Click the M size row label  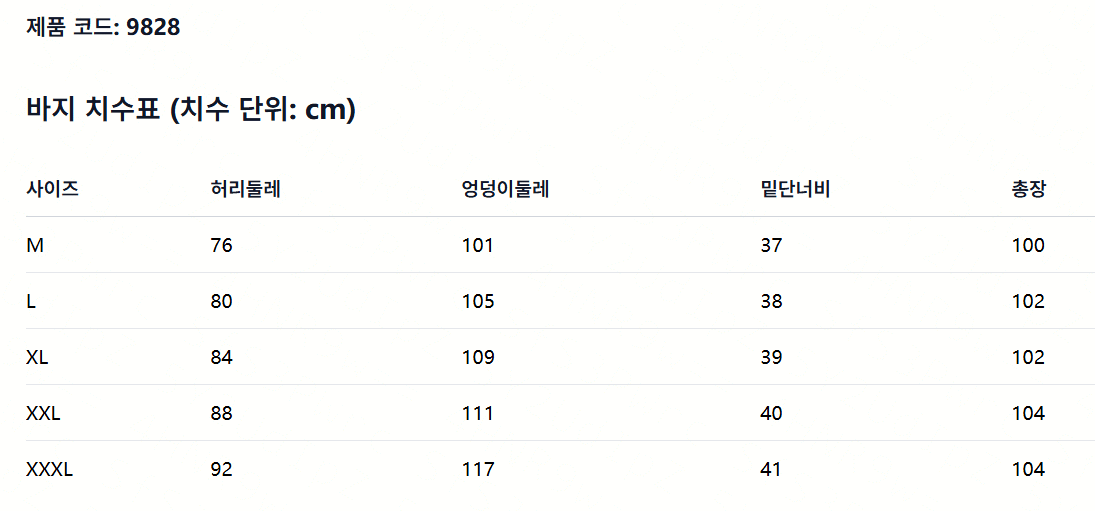tap(34, 246)
